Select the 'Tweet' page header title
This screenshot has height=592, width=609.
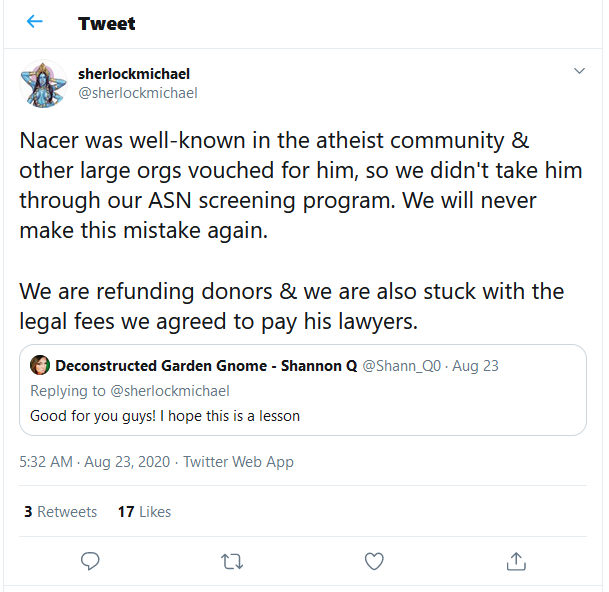[x=106, y=24]
